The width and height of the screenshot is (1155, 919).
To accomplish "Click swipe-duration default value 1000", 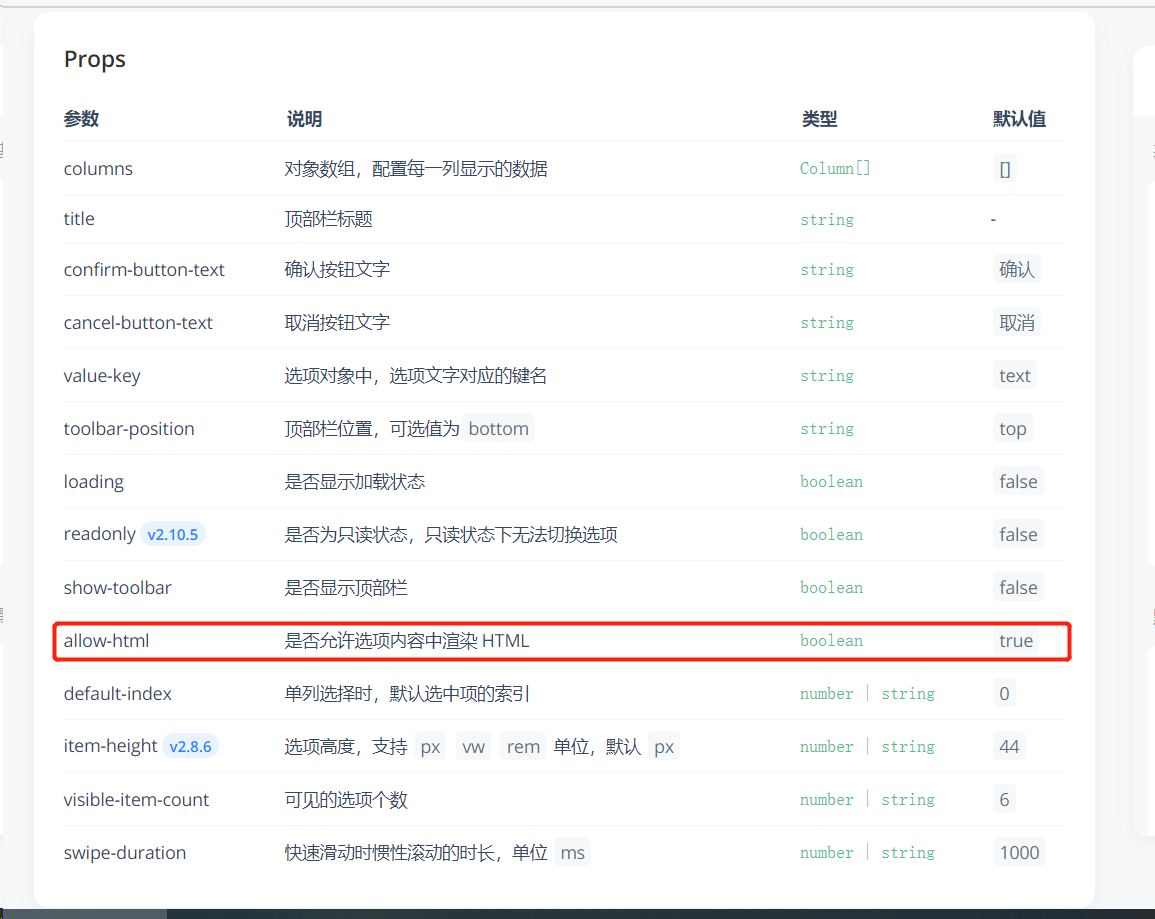I will tap(1019, 853).
